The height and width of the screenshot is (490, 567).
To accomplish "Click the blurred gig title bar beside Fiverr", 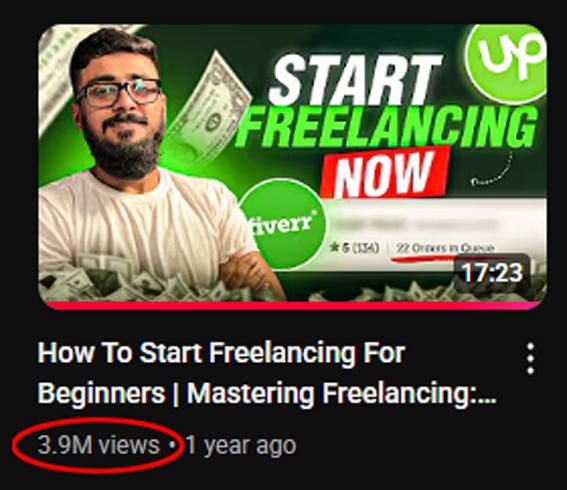I will tap(412, 223).
